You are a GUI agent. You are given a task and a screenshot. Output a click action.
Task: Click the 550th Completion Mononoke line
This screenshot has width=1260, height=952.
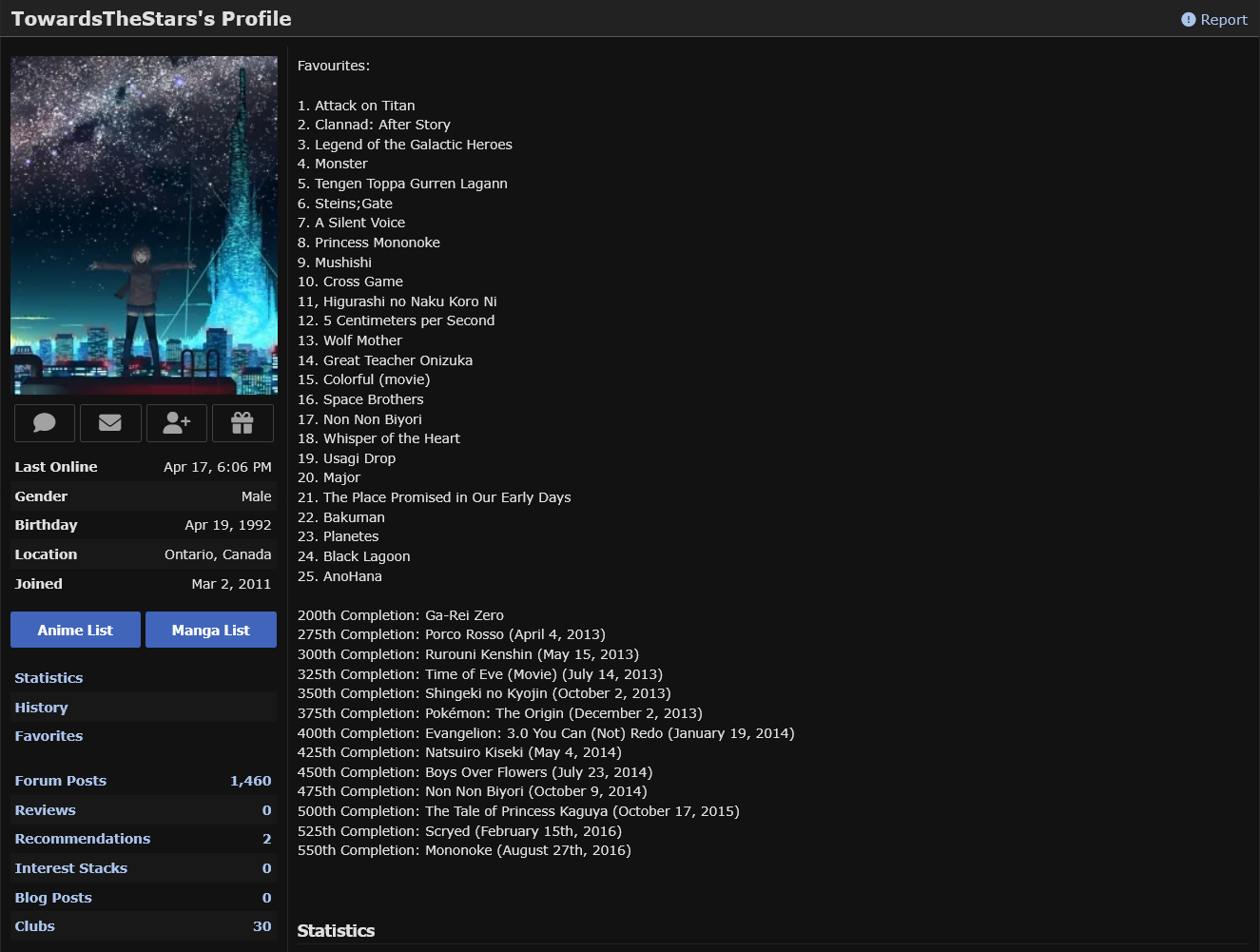click(464, 850)
